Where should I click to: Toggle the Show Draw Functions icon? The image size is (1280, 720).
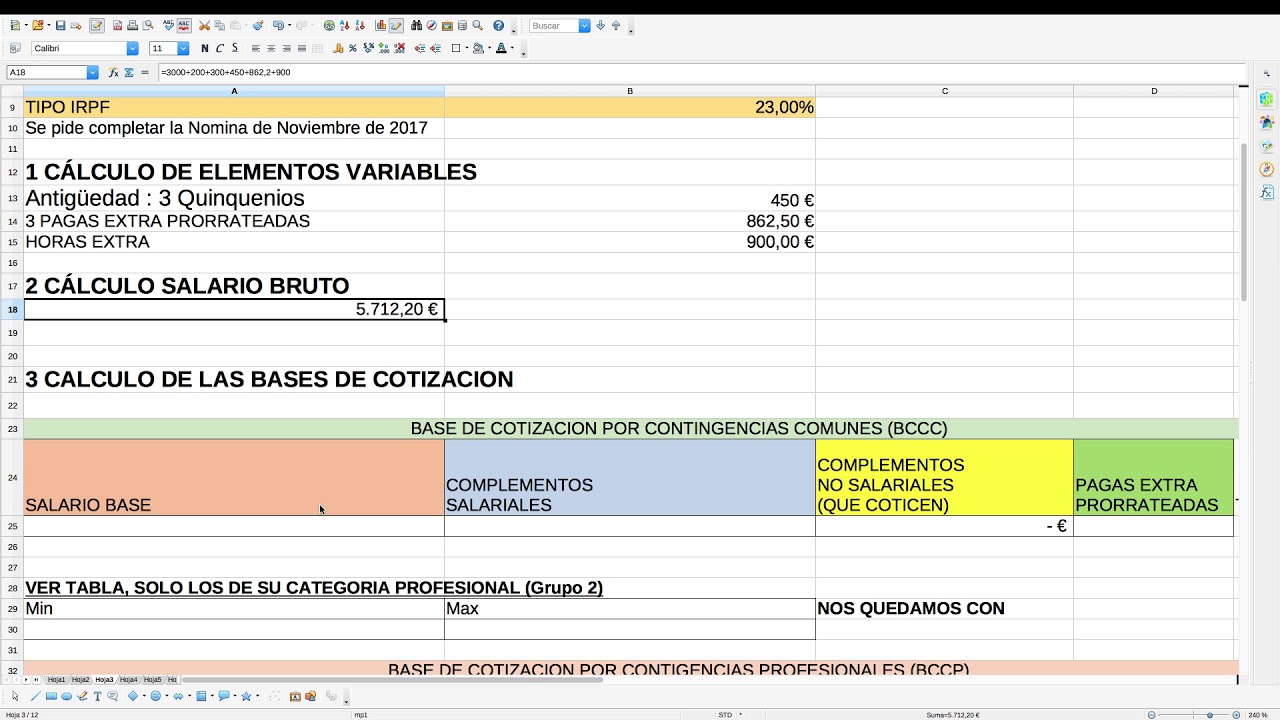pos(396,25)
